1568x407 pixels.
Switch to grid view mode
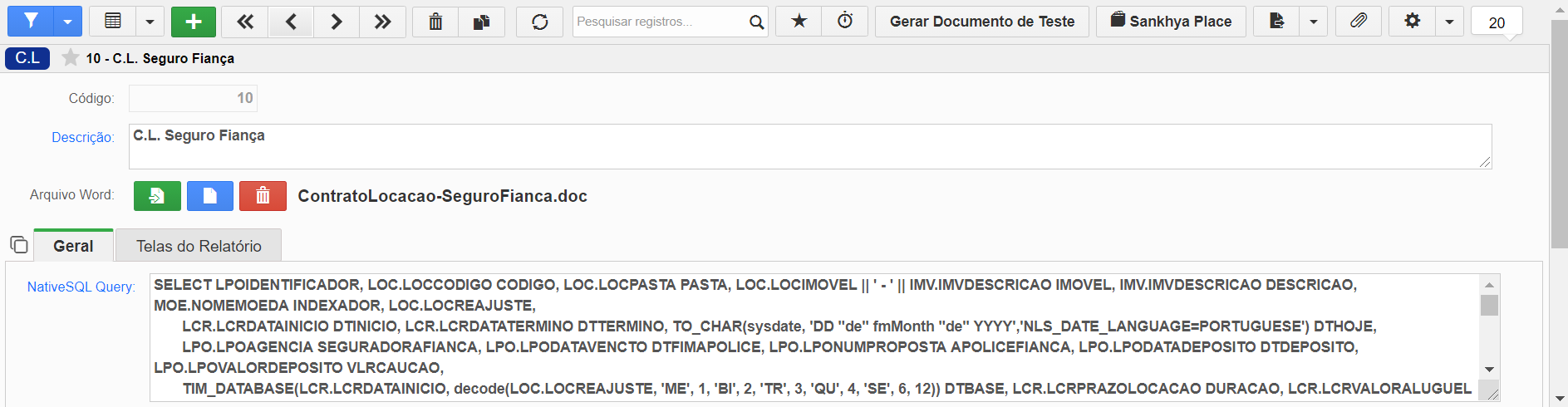pos(113,22)
